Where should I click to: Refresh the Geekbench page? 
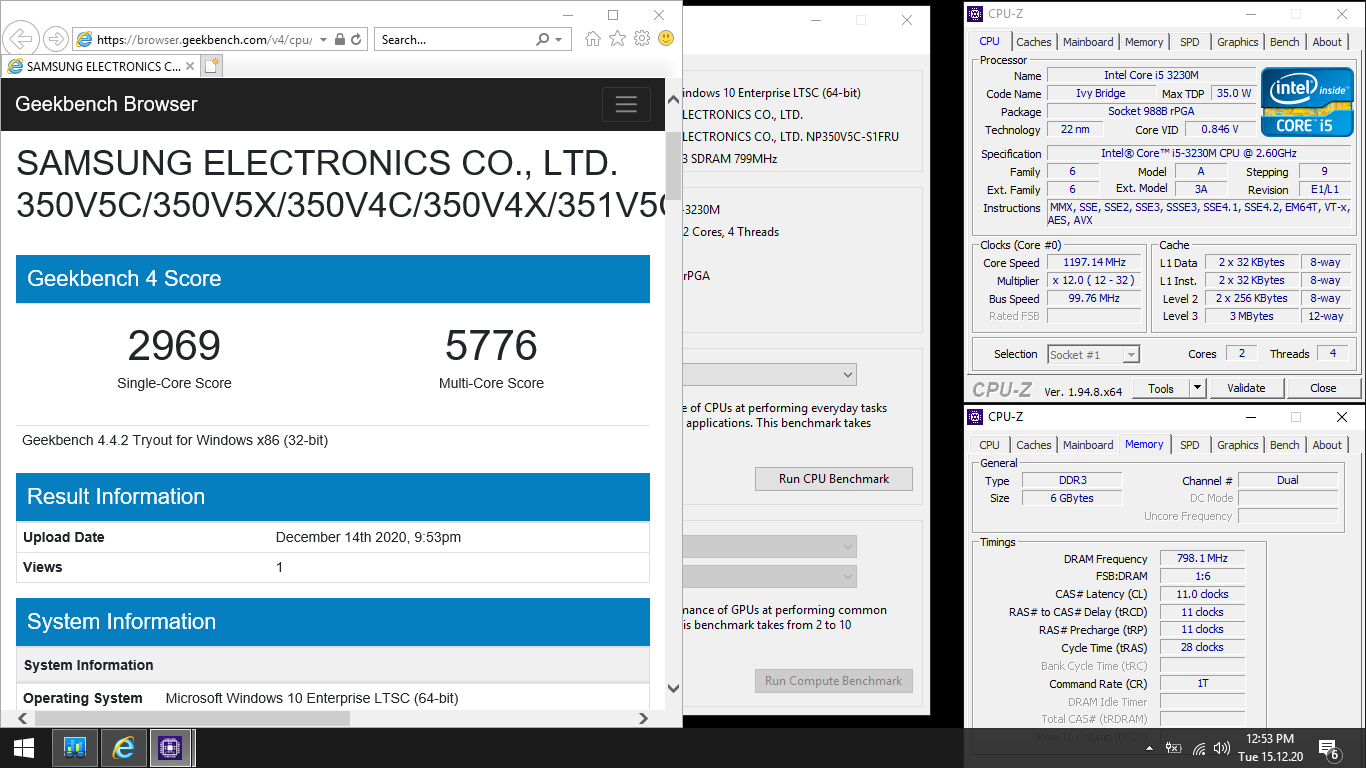356,39
